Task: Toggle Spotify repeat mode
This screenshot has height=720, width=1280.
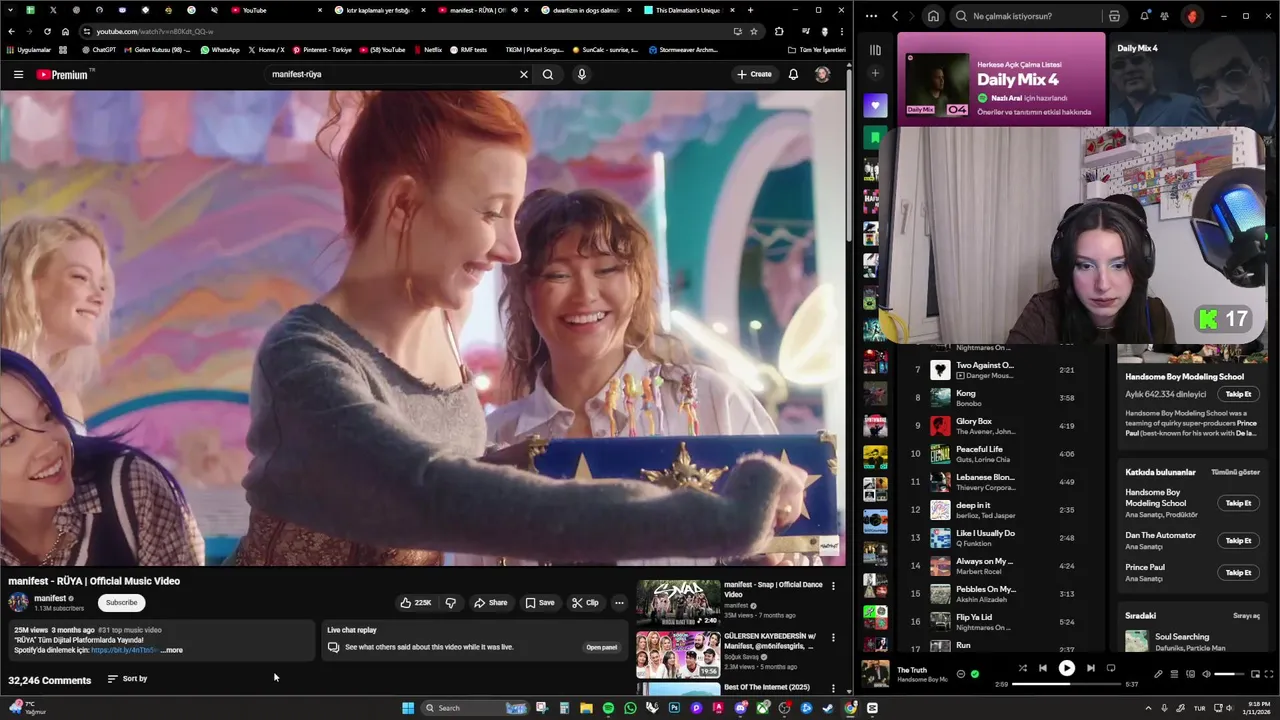Action: coord(1111,668)
